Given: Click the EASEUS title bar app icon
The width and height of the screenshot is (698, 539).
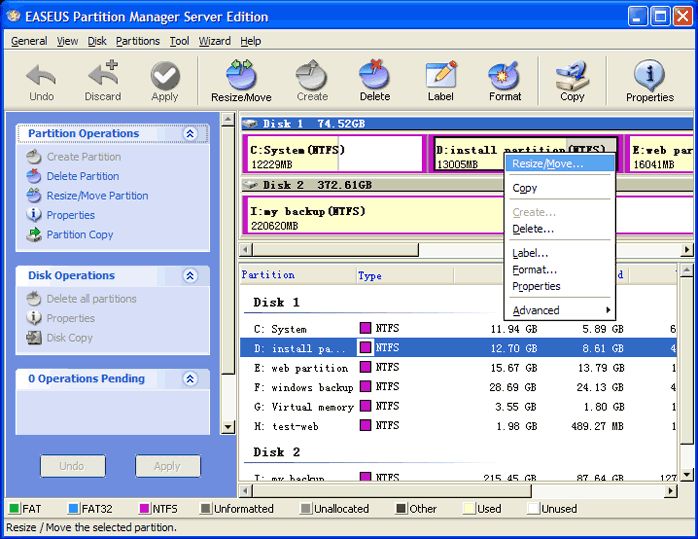Looking at the screenshot, I should click(13, 16).
